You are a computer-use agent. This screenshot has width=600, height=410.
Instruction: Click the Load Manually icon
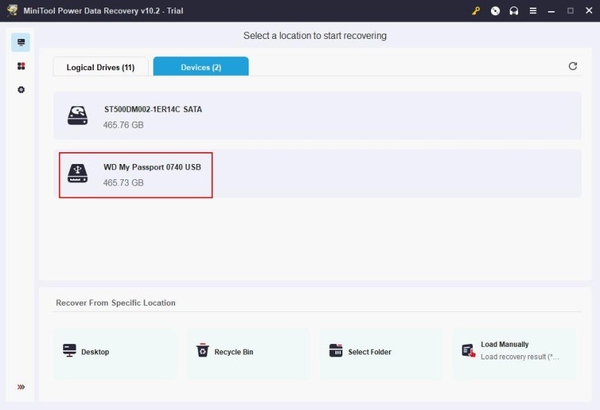(468, 350)
